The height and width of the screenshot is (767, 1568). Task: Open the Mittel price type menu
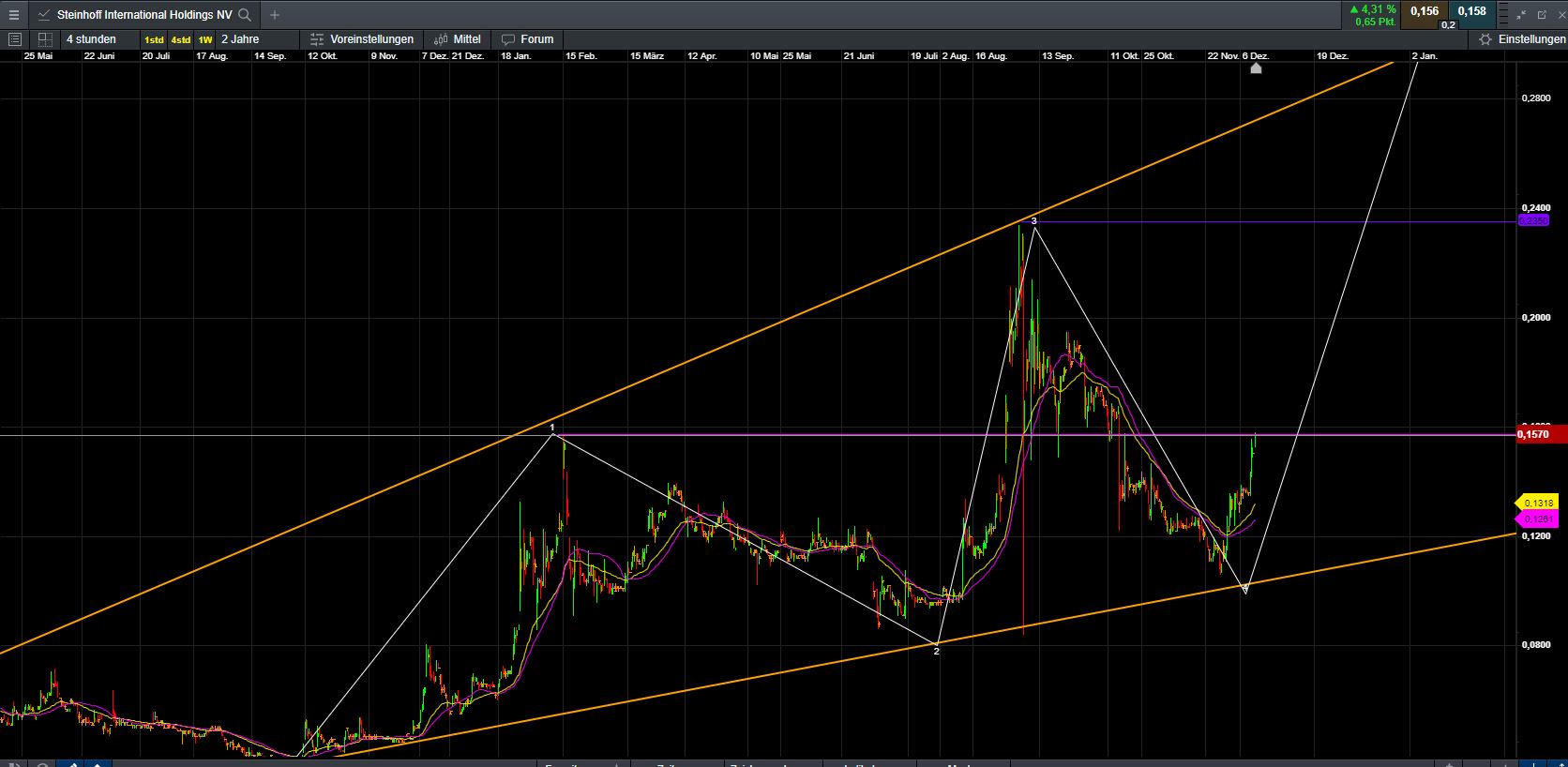pos(458,39)
